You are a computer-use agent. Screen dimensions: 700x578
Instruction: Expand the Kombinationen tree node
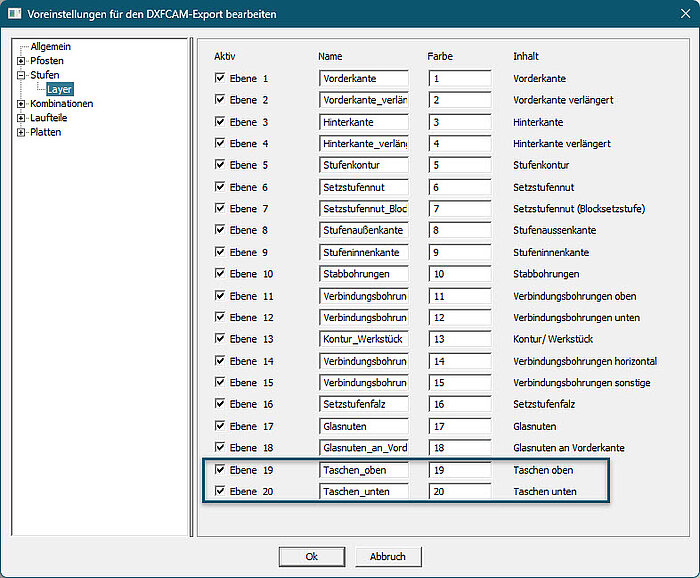click(21, 104)
